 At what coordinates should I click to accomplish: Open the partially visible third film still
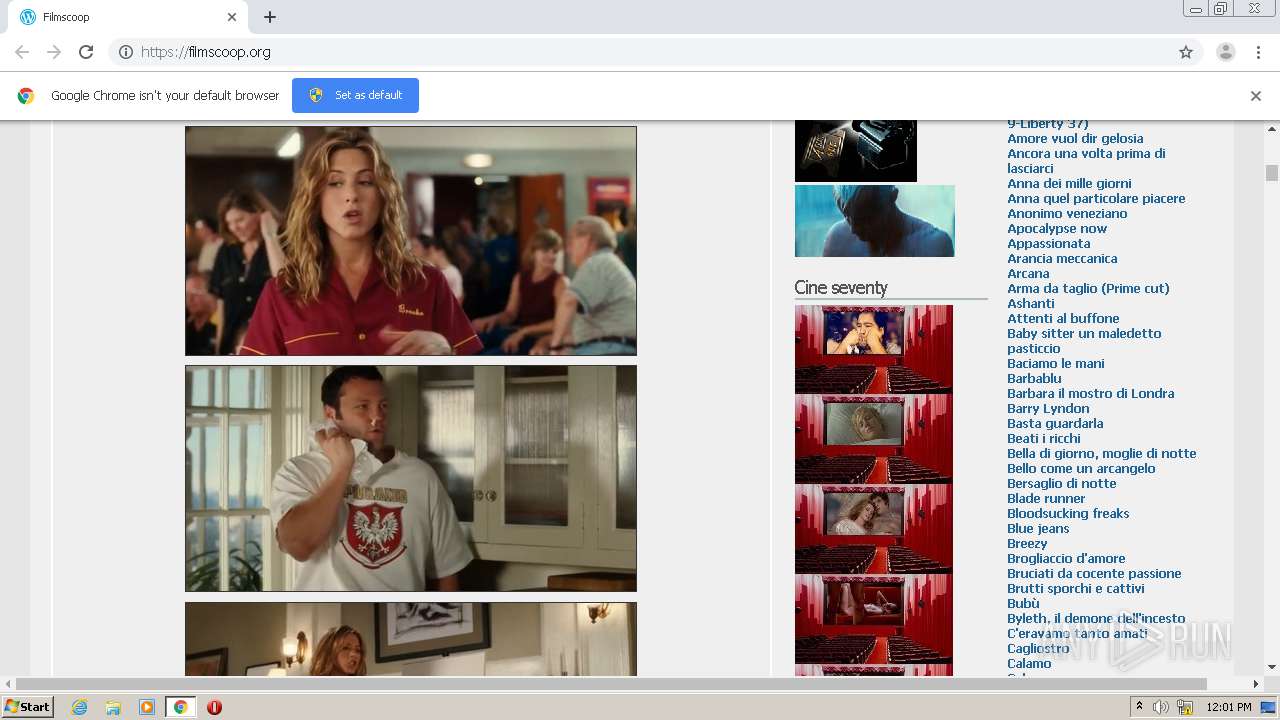point(411,639)
